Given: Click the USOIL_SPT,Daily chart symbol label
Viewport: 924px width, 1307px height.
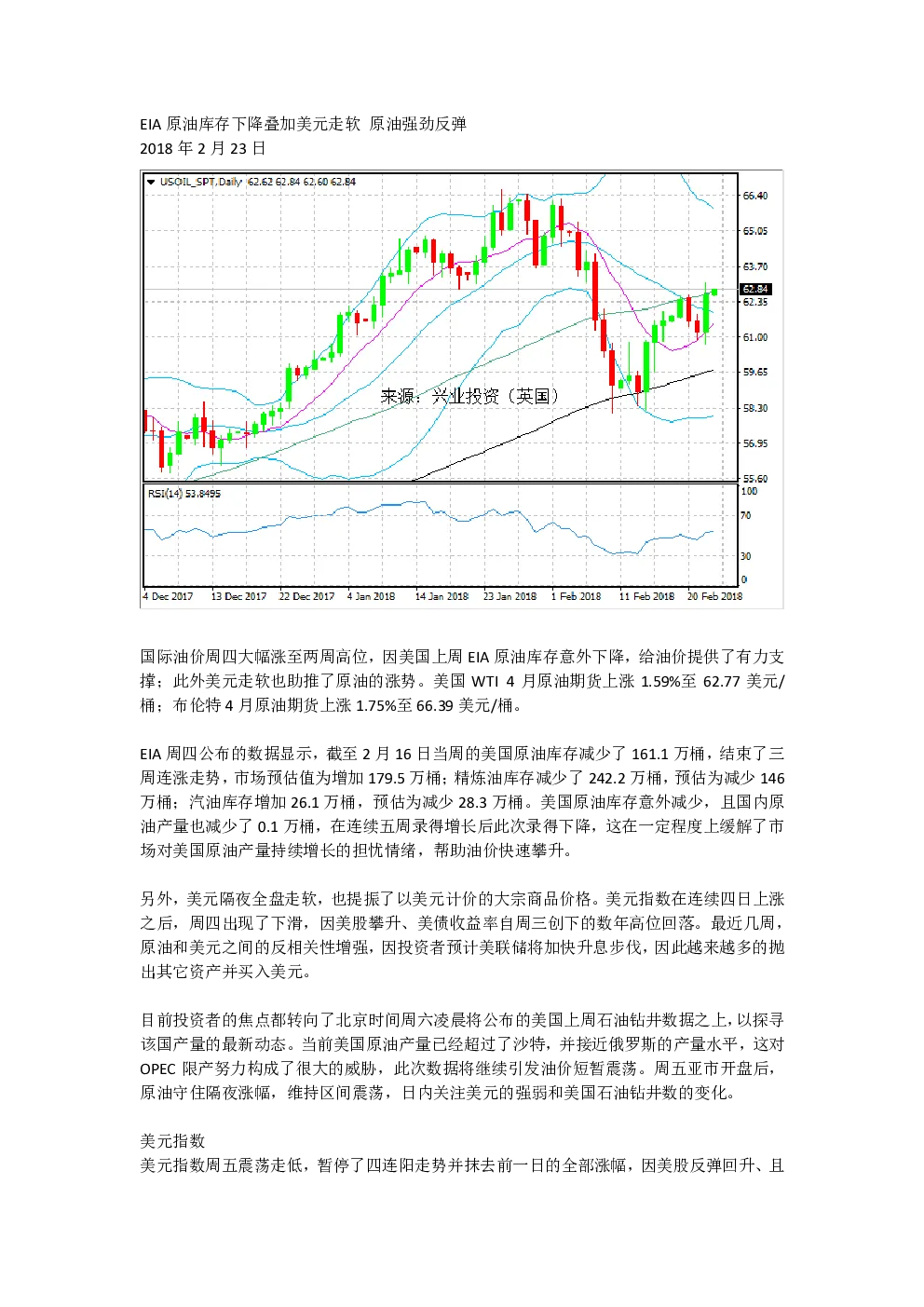Looking at the screenshot, I should (x=200, y=182).
